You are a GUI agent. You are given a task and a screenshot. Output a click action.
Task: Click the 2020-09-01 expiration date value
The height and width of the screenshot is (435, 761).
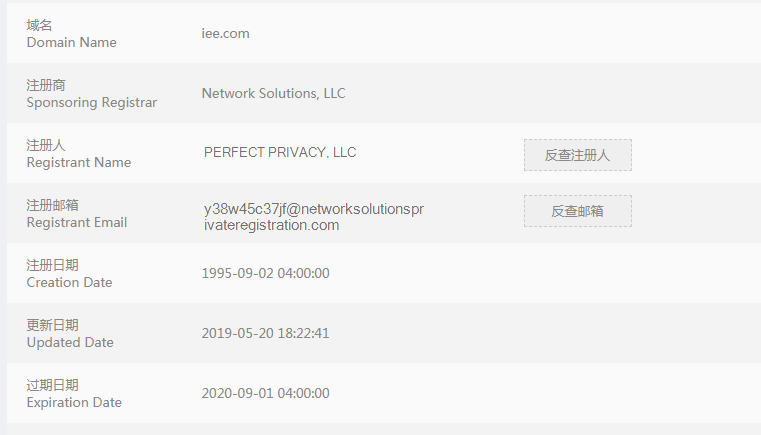265,393
